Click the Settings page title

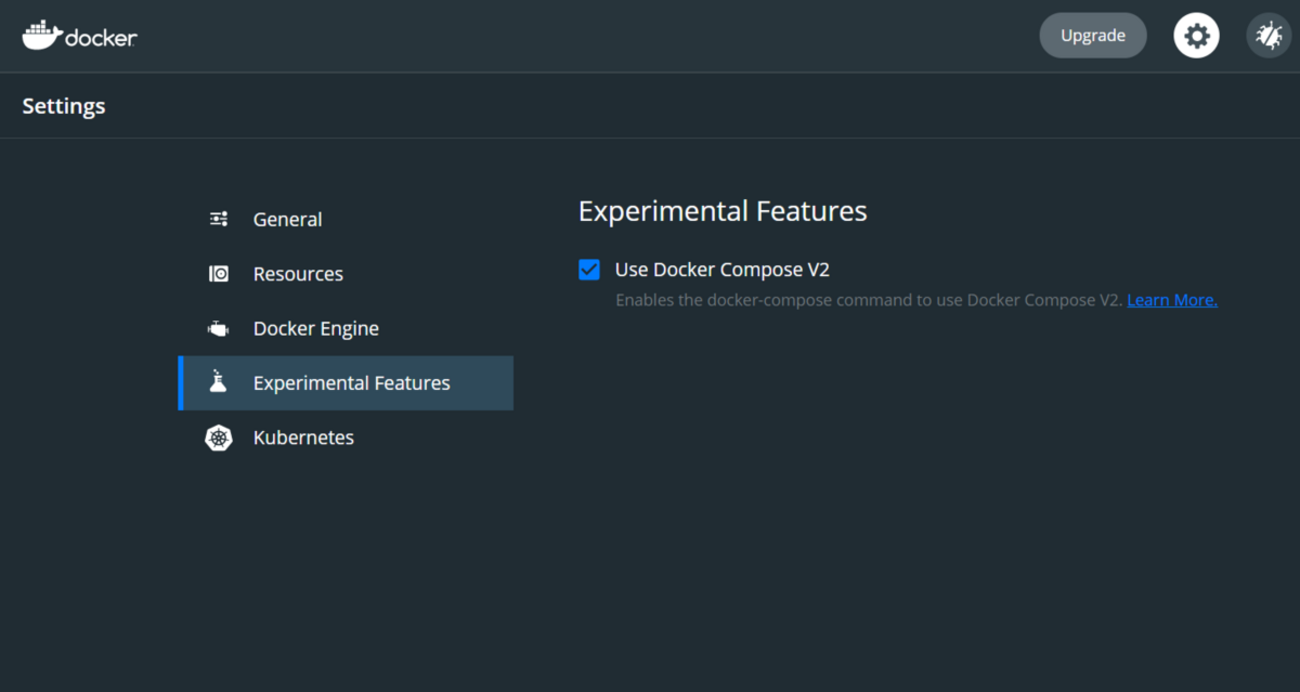point(64,106)
